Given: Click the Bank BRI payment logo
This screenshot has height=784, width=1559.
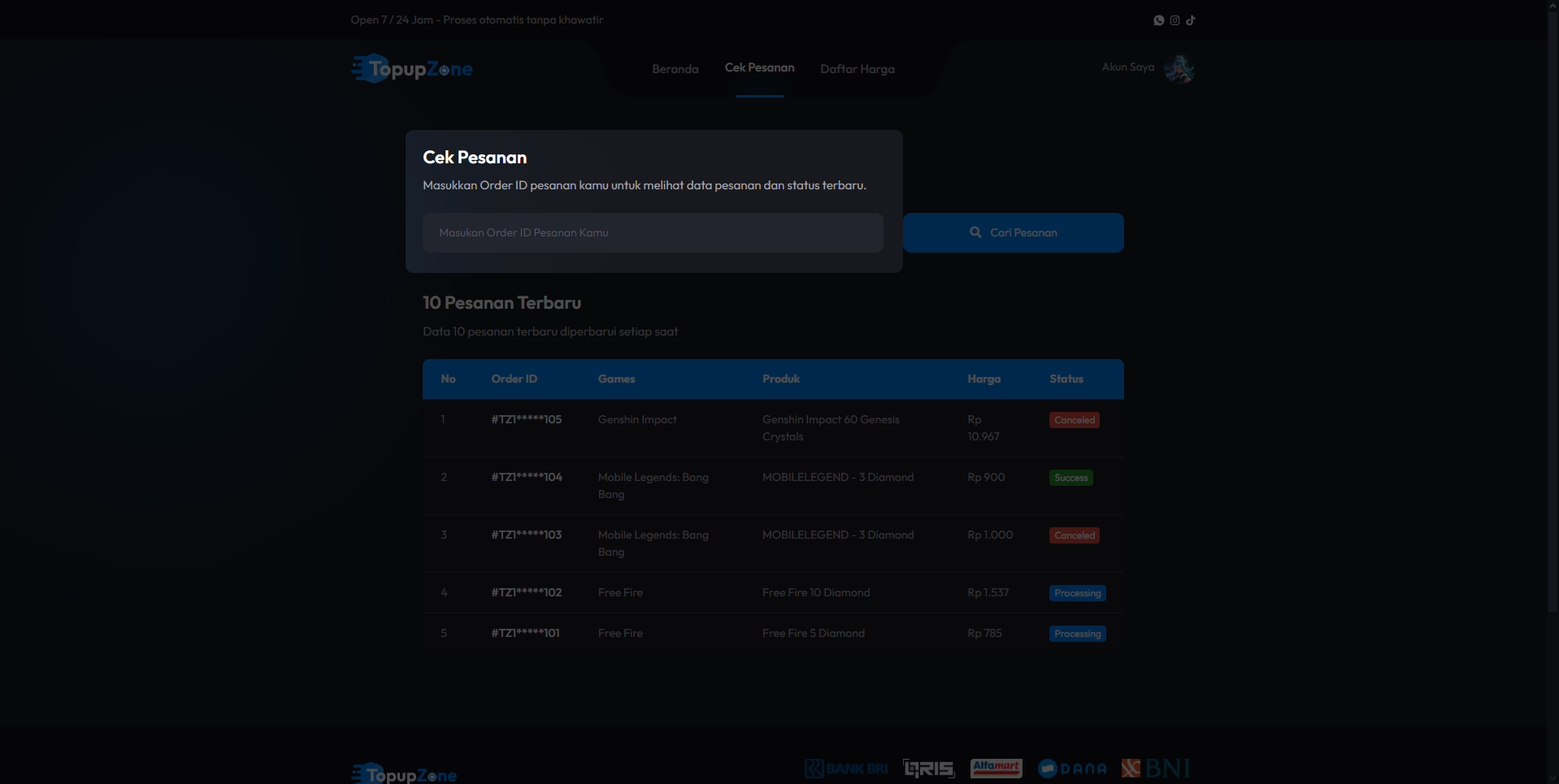Looking at the screenshot, I should click(x=846, y=769).
